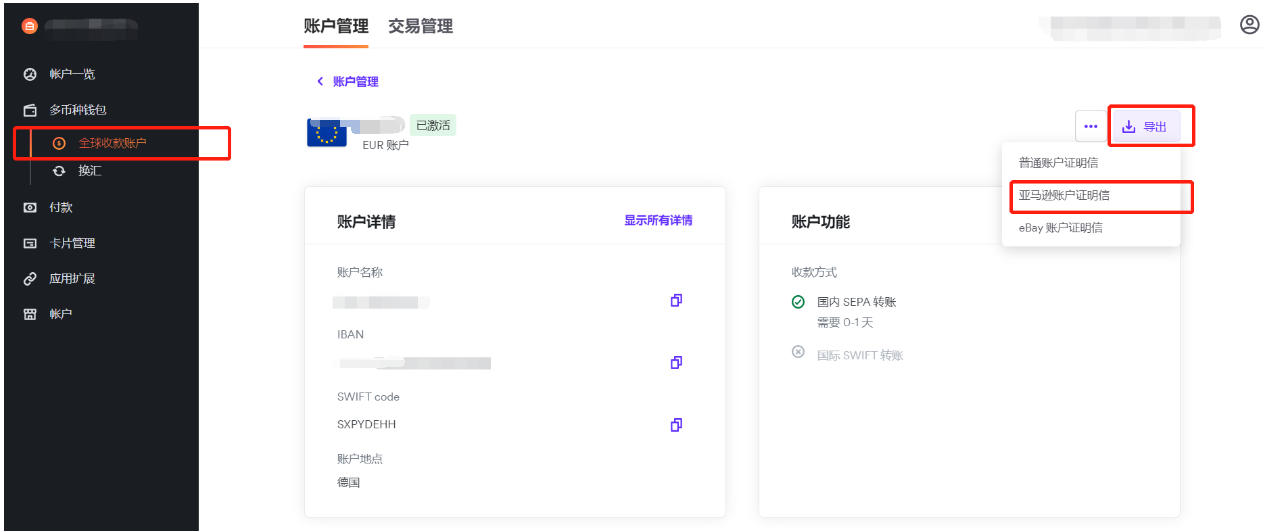Viewport: 1264px width, 531px height.
Task: Click the 账户地点 value 德国
Action: point(348,483)
